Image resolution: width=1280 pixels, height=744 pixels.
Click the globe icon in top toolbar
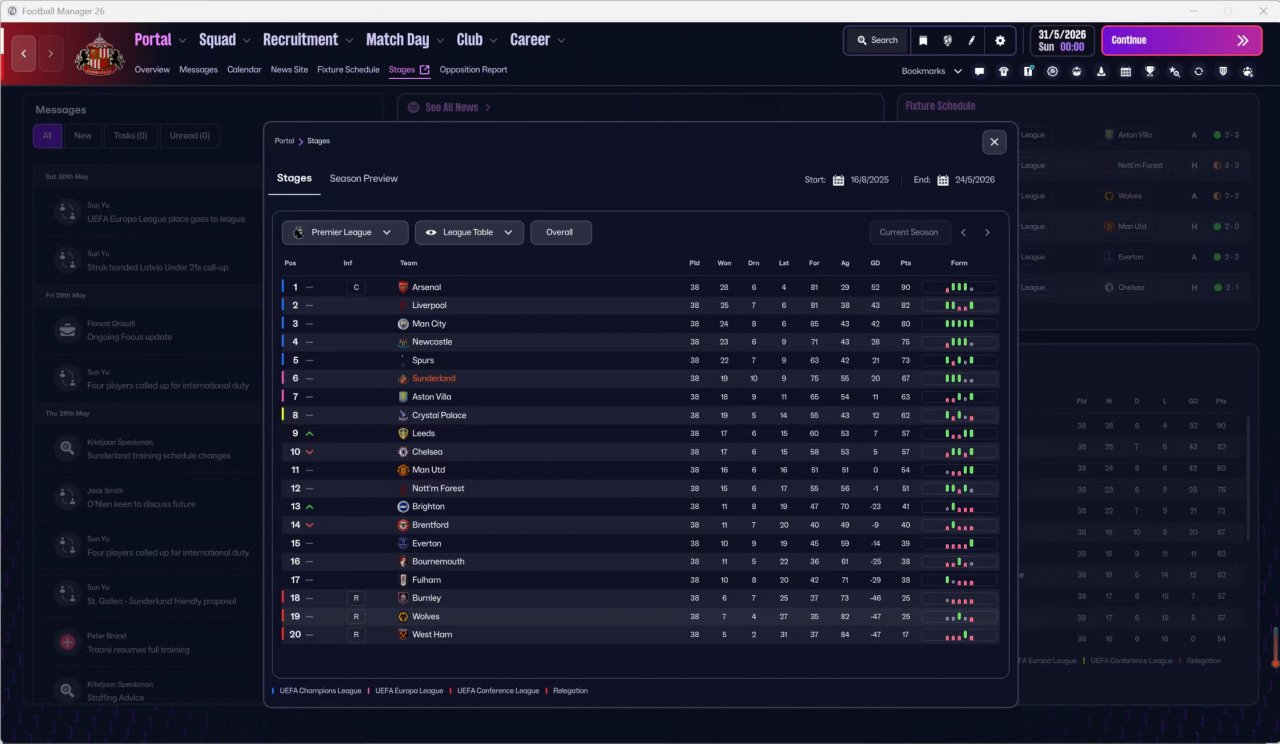click(x=947, y=40)
